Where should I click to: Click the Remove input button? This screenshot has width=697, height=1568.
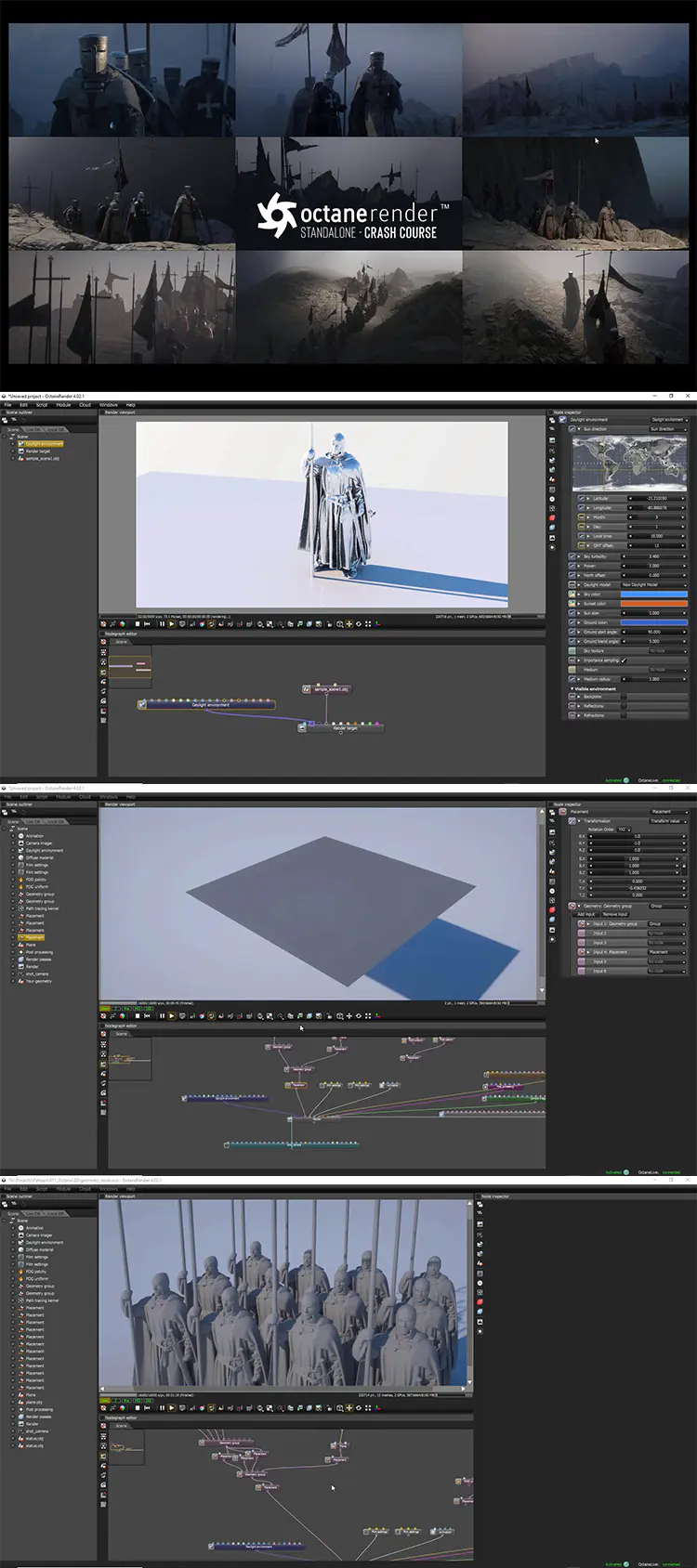615,914
